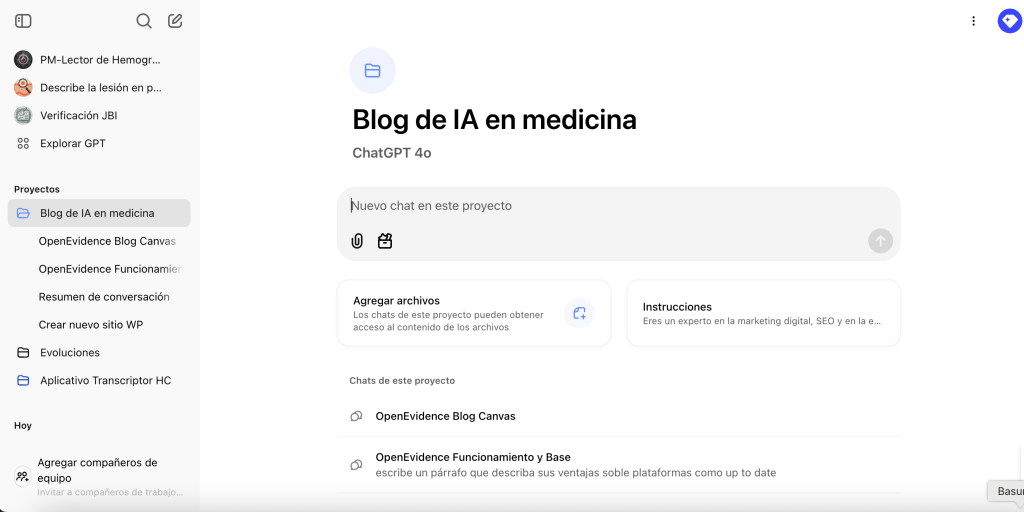Open Crear nuevo sitio WP in sidebar
This screenshot has height=512, width=1024.
90,325
